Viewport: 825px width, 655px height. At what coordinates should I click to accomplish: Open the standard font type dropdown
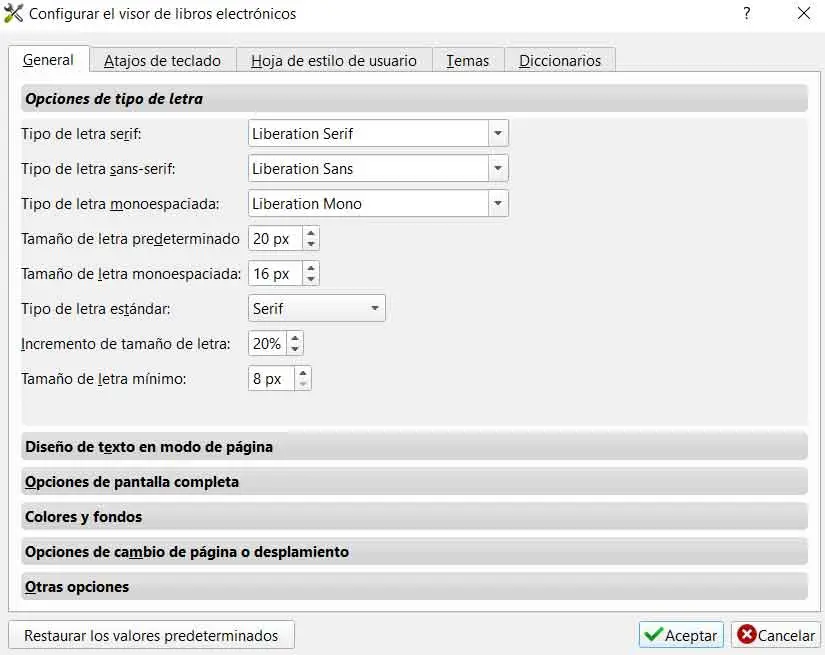[375, 309]
